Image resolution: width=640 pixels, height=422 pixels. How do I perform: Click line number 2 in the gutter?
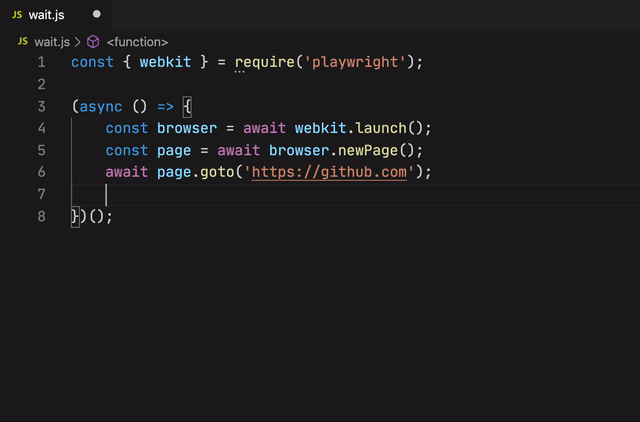tap(42, 84)
